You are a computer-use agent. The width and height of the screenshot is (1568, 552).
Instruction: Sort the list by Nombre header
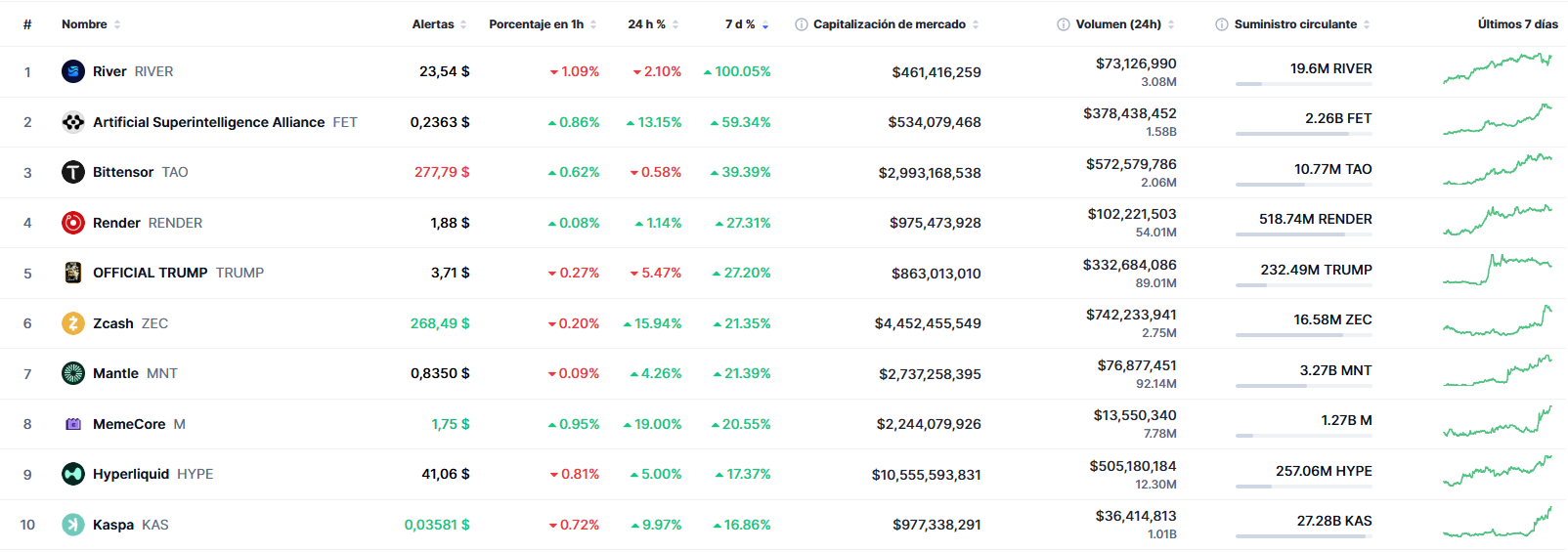(x=84, y=24)
